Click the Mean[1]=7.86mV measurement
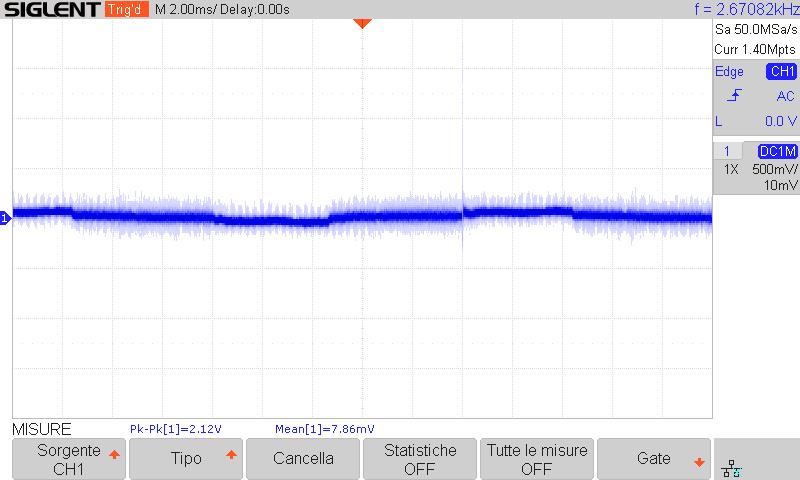Screen dimensions: 800x480 pyautogui.click(x=324, y=429)
